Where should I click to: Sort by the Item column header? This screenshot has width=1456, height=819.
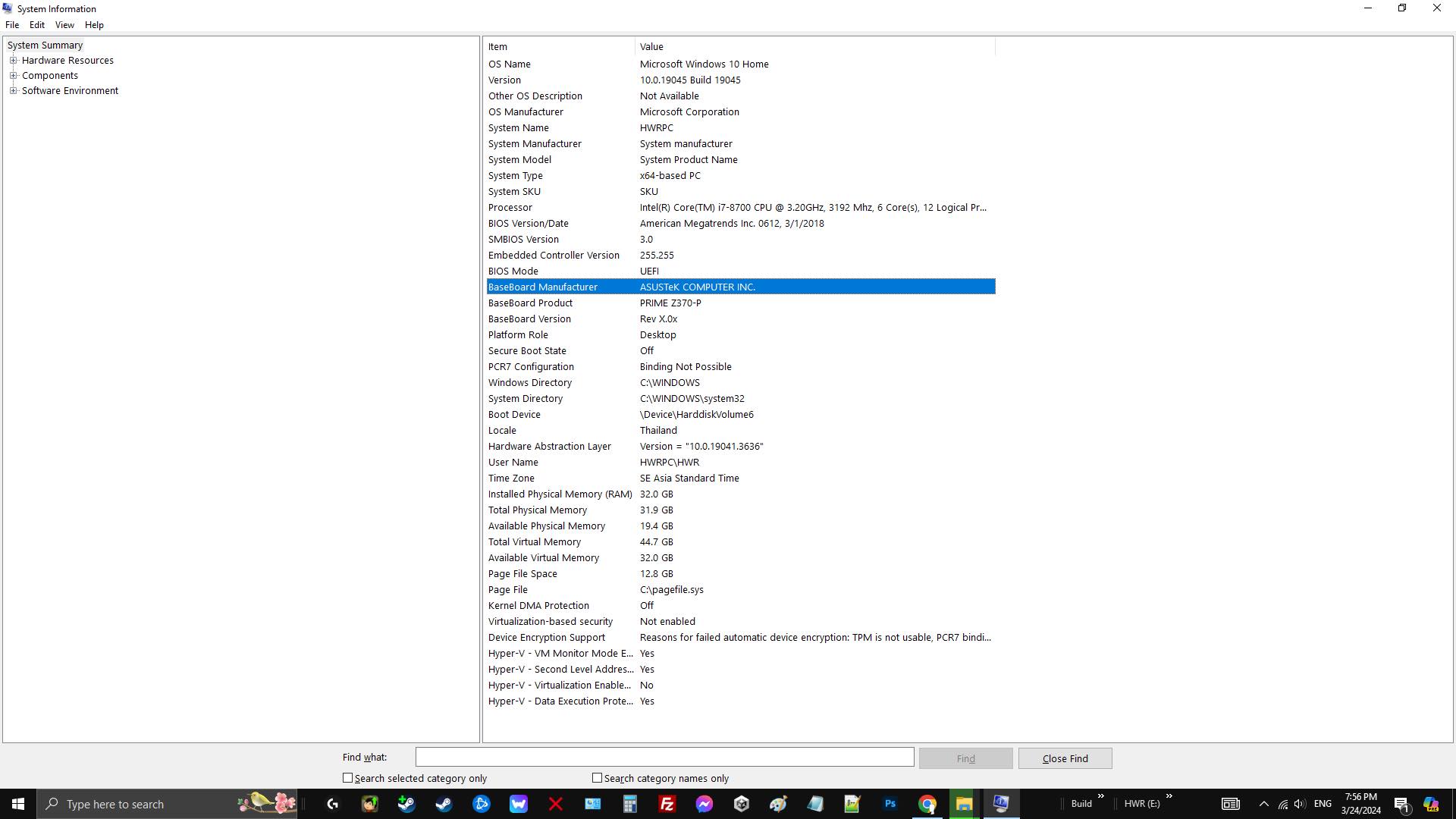click(560, 46)
